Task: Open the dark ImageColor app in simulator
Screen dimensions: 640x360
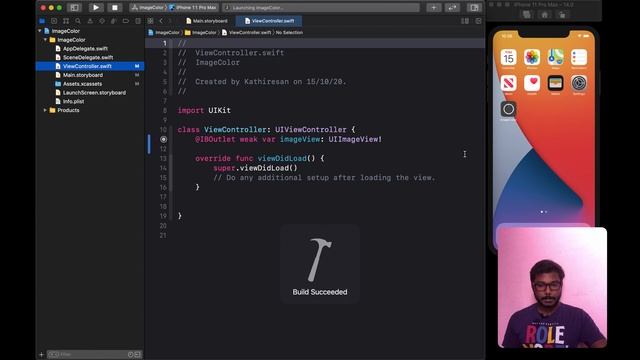Action: tap(508, 109)
